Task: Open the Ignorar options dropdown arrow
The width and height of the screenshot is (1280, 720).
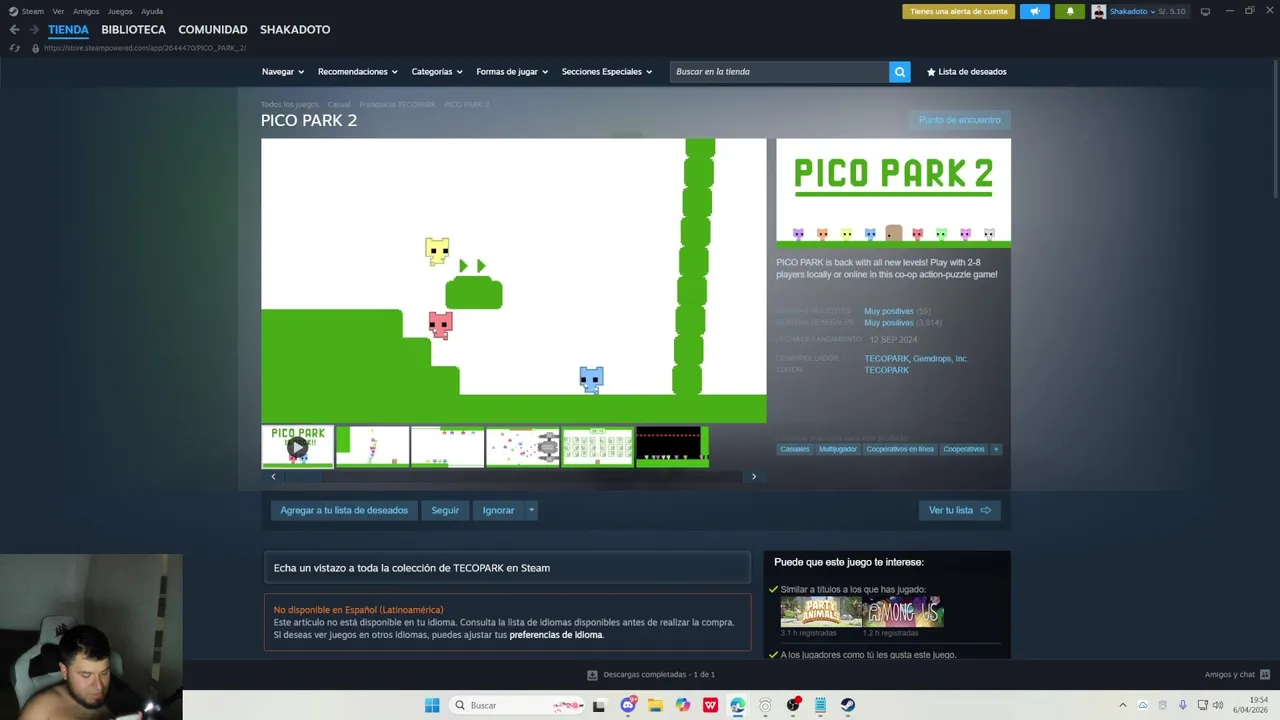Action: pos(532,510)
